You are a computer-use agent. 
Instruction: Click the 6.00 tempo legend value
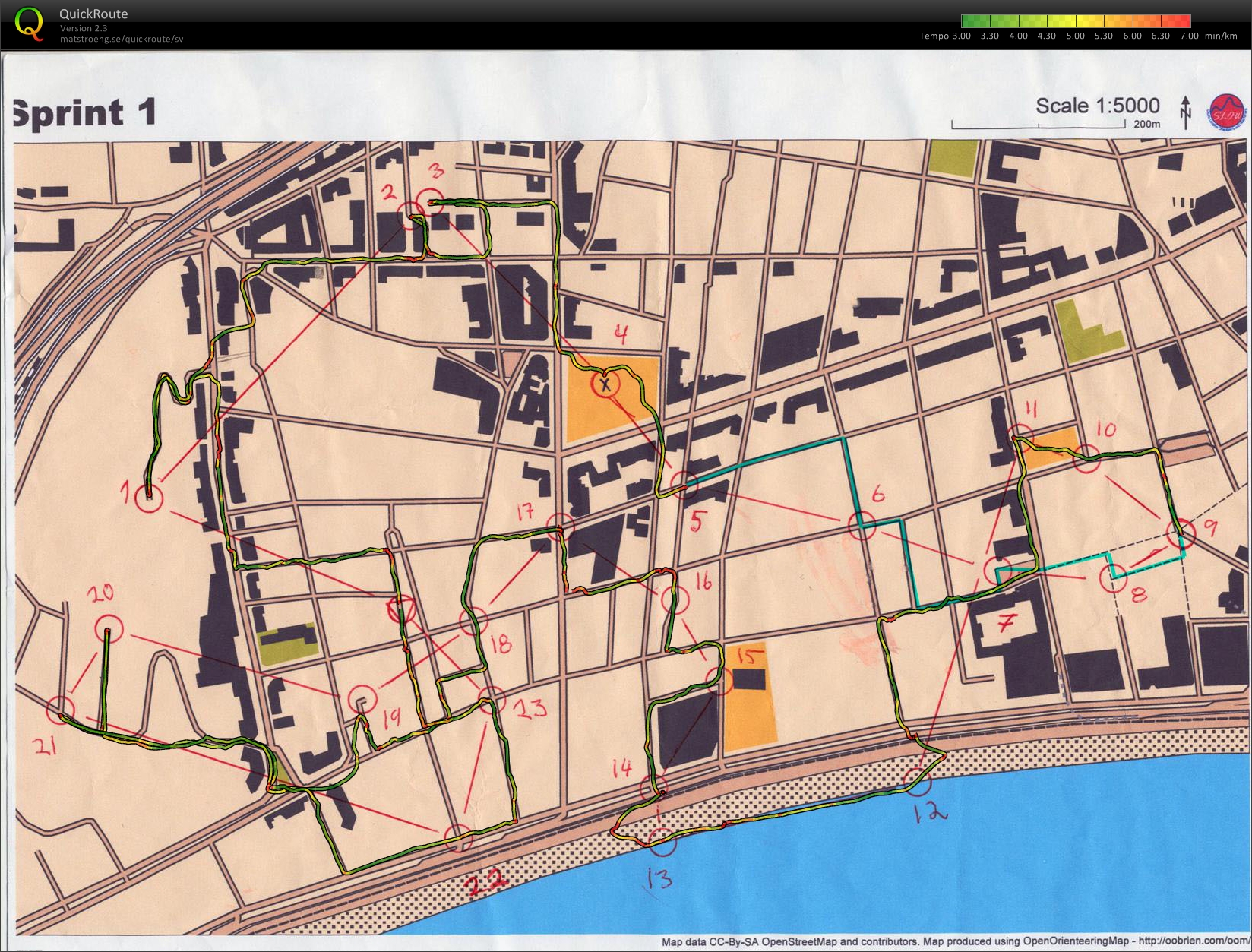coord(1132,36)
